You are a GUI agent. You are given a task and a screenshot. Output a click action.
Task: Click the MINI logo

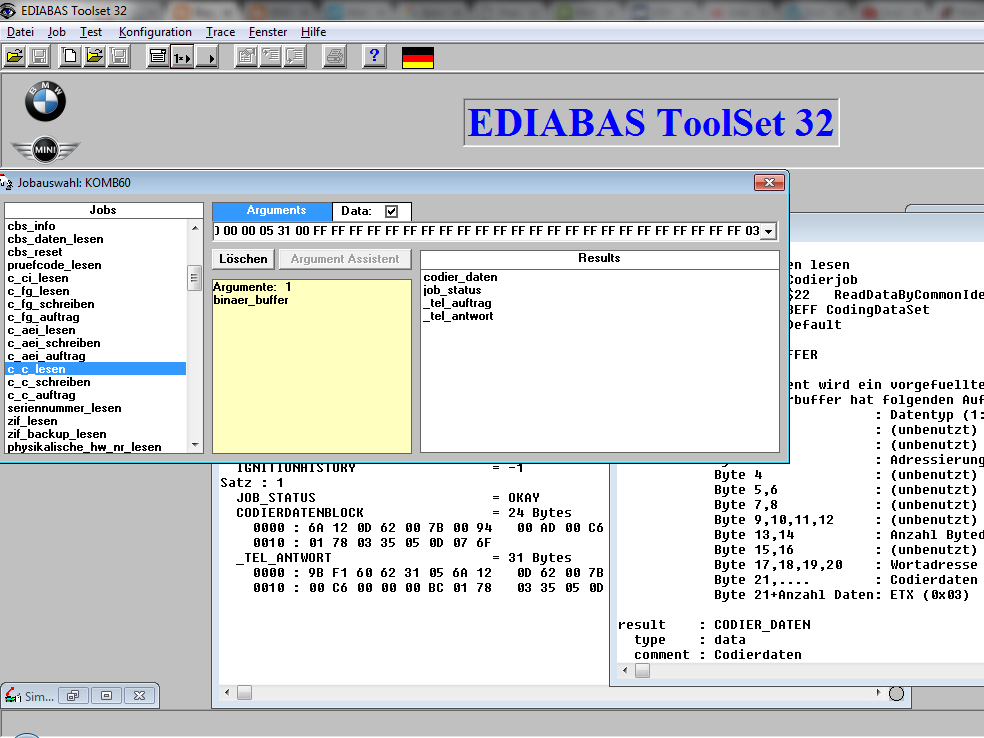pyautogui.click(x=45, y=150)
